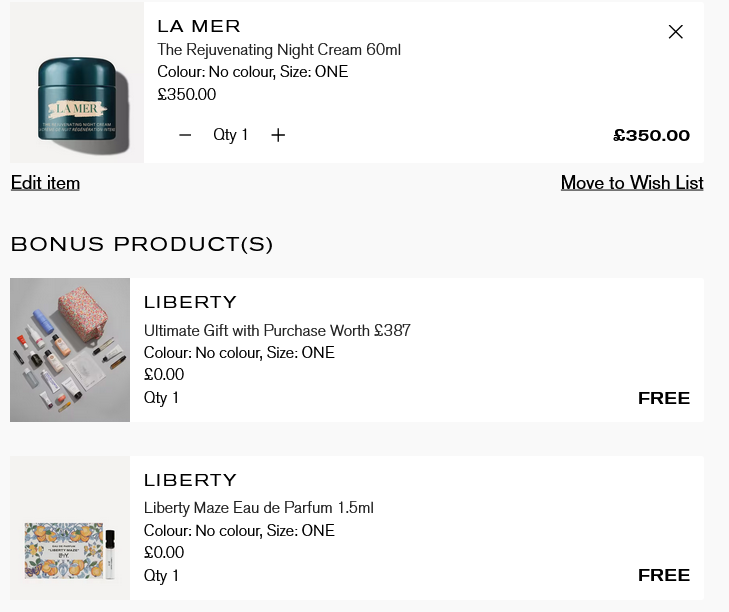Click FREE label on Ultimate Gift row
Image resolution: width=729 pixels, height=612 pixels.
click(664, 398)
